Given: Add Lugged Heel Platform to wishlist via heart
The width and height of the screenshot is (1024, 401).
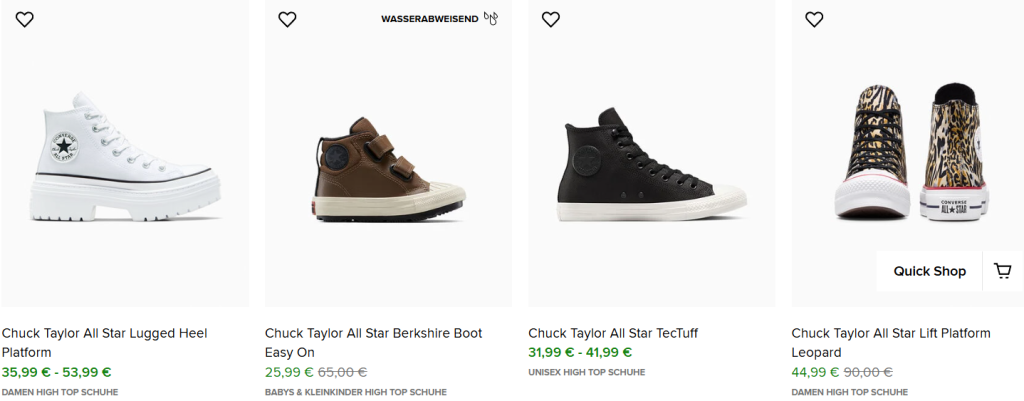Looking at the screenshot, I should pos(25,19).
